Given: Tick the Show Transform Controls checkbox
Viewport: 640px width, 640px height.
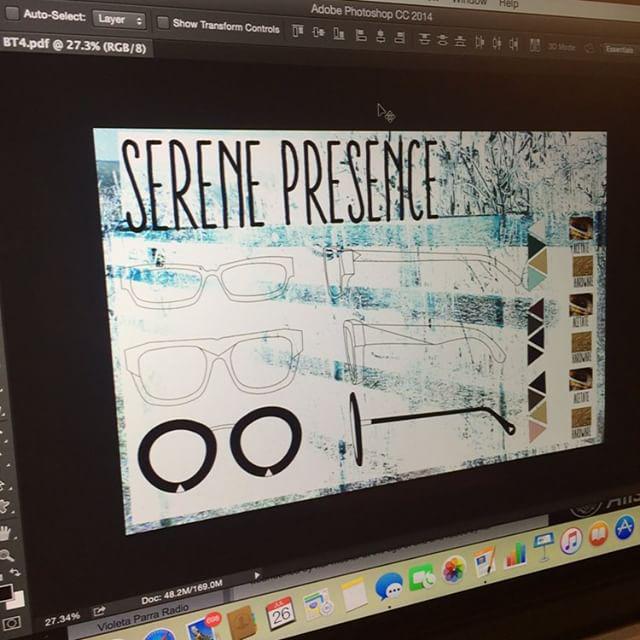Looking at the screenshot, I should [163, 22].
